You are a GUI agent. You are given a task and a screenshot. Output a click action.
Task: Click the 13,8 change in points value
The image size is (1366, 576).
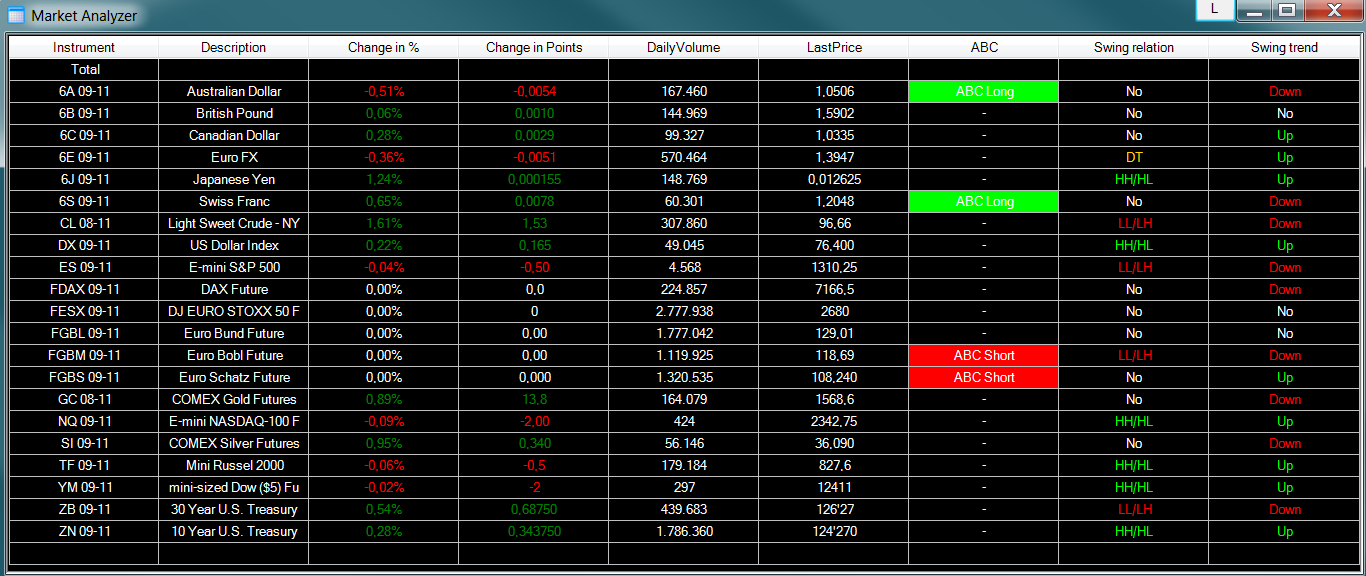click(x=534, y=399)
